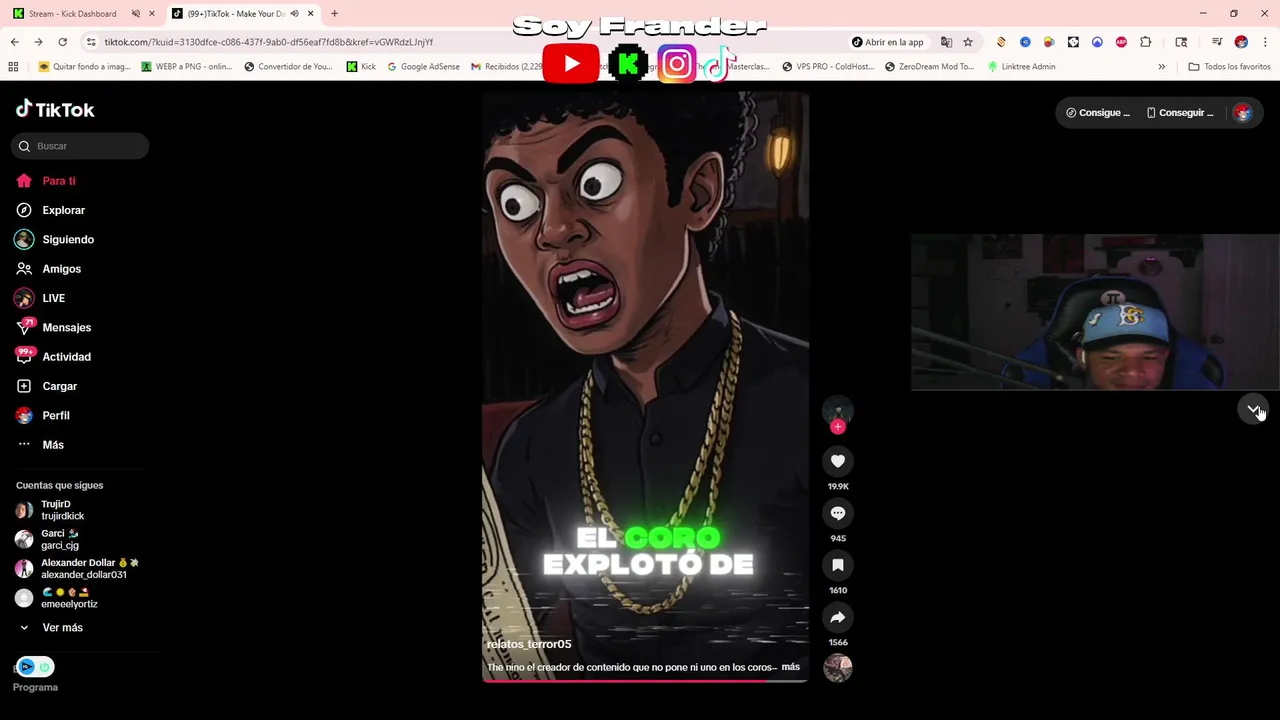Reload the current page
The width and height of the screenshot is (1280, 720).
(x=62, y=42)
